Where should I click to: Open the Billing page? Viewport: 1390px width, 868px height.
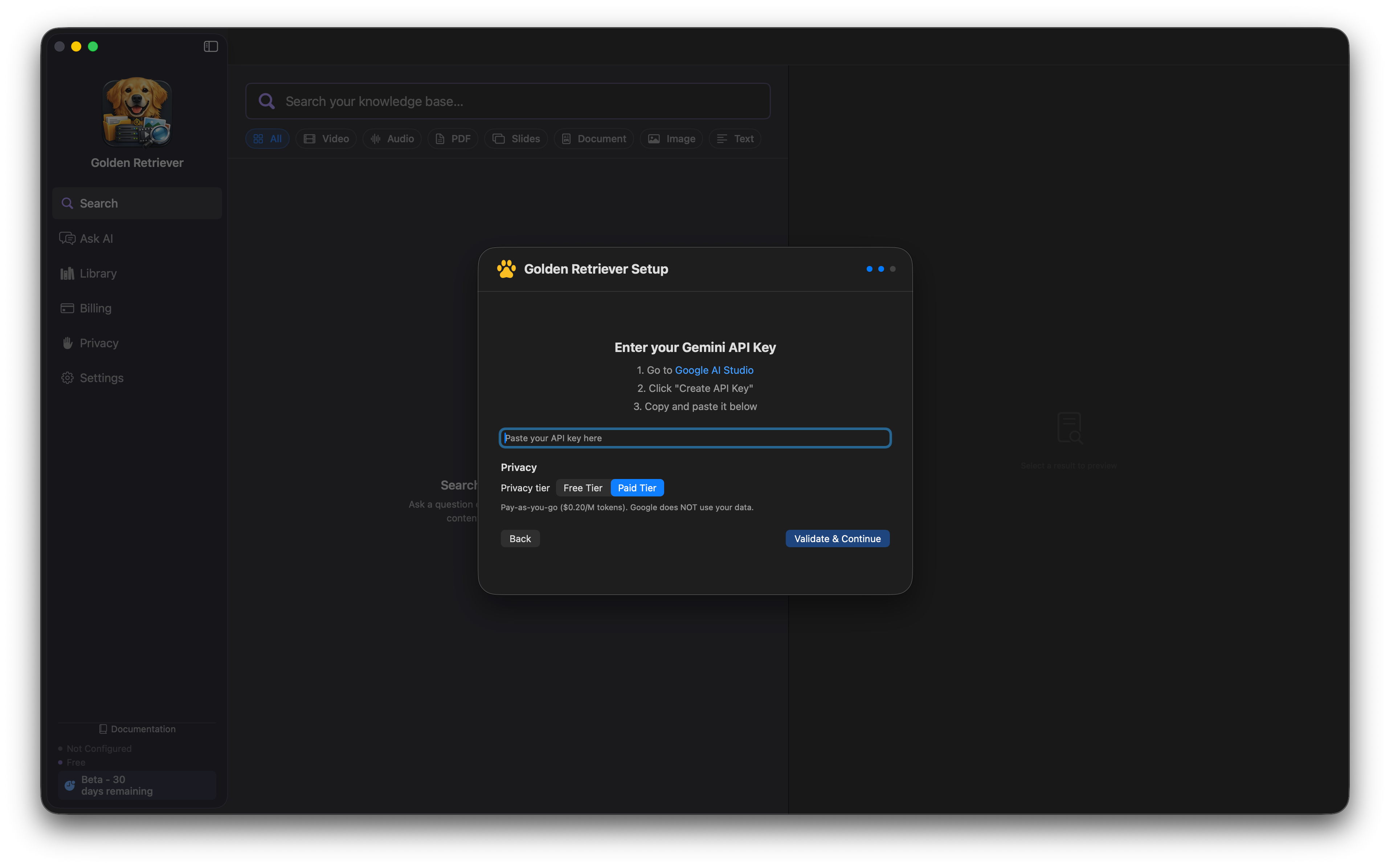137,308
